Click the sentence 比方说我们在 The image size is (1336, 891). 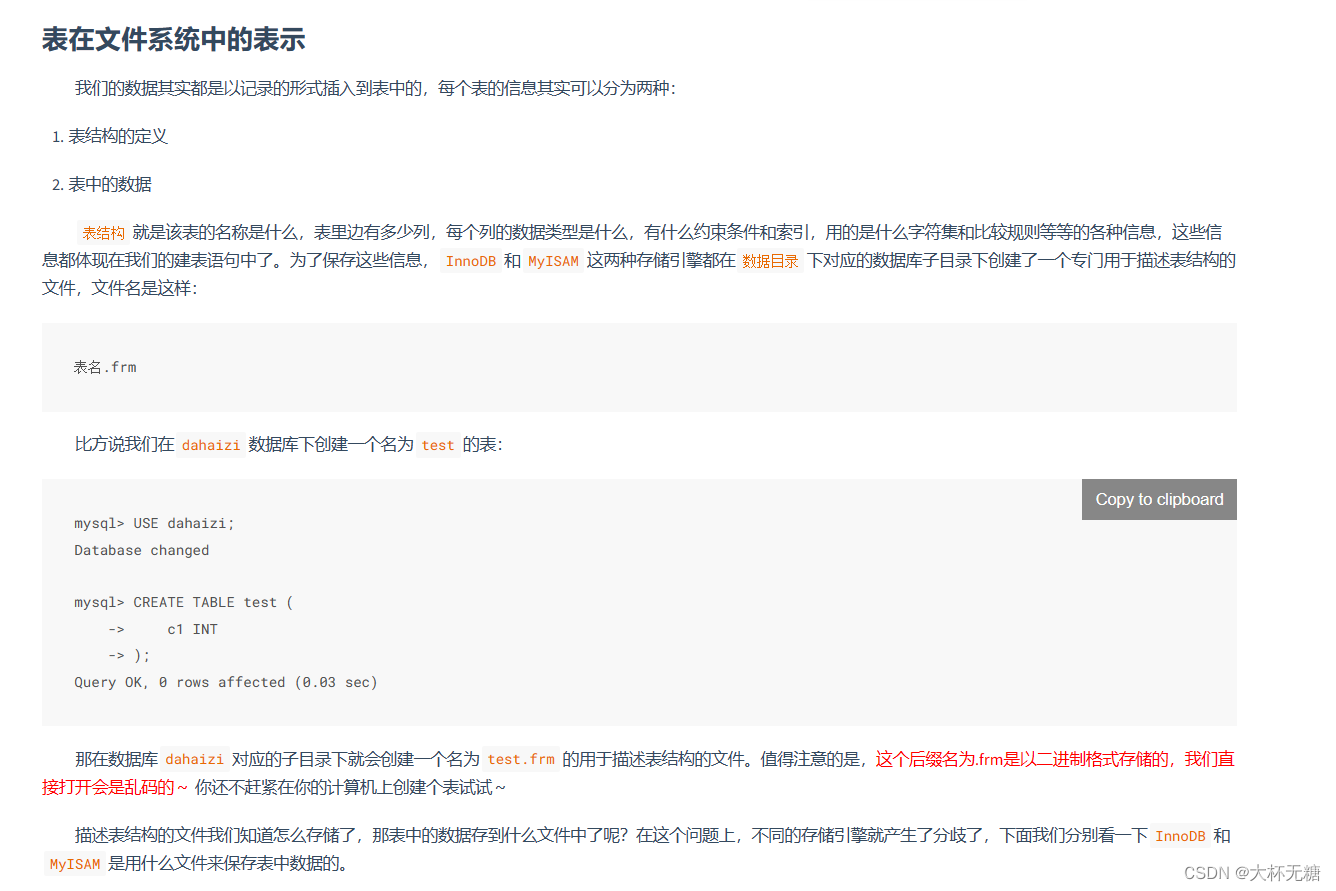coord(124,445)
